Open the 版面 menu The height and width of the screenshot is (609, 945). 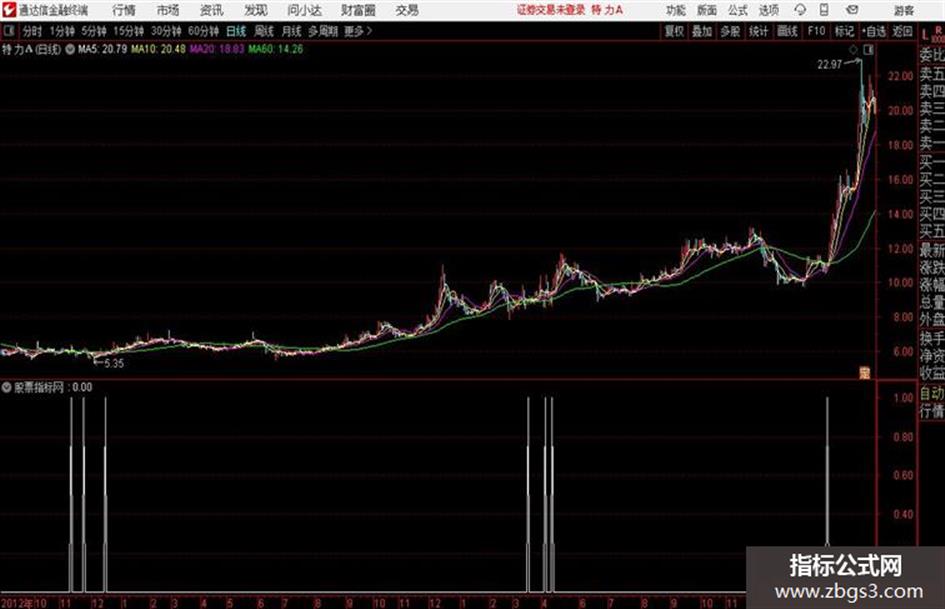coord(706,10)
